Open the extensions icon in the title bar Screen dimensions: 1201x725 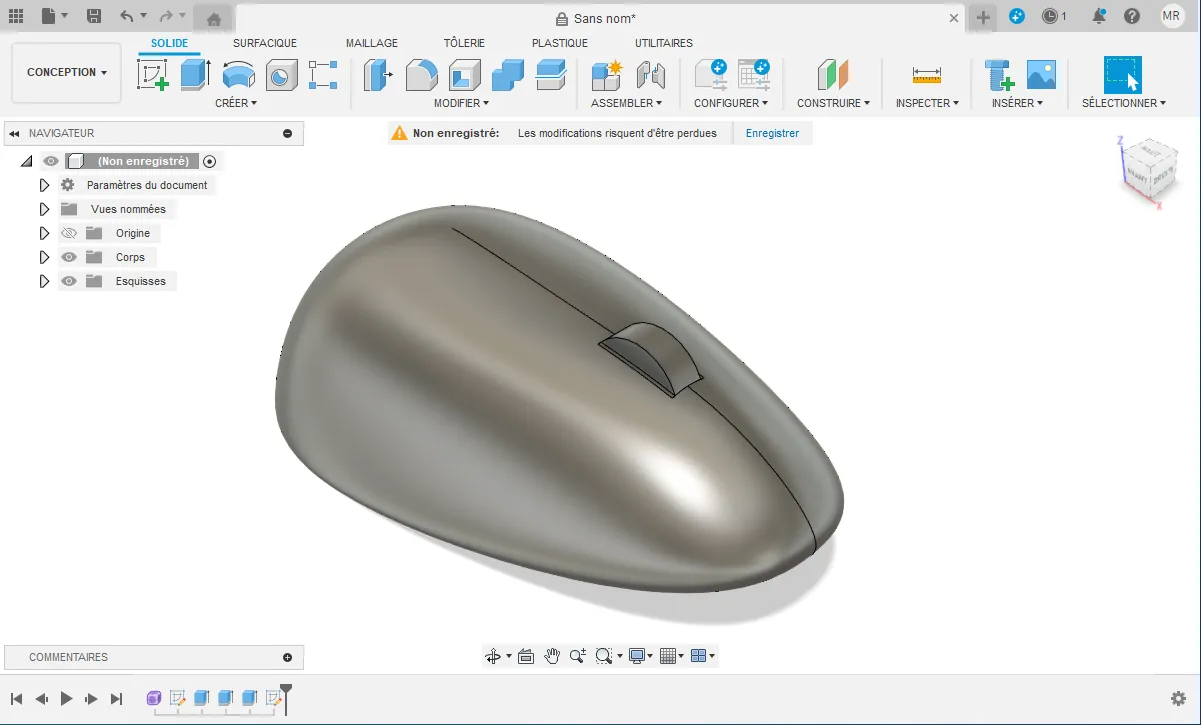pyautogui.click(x=1017, y=16)
